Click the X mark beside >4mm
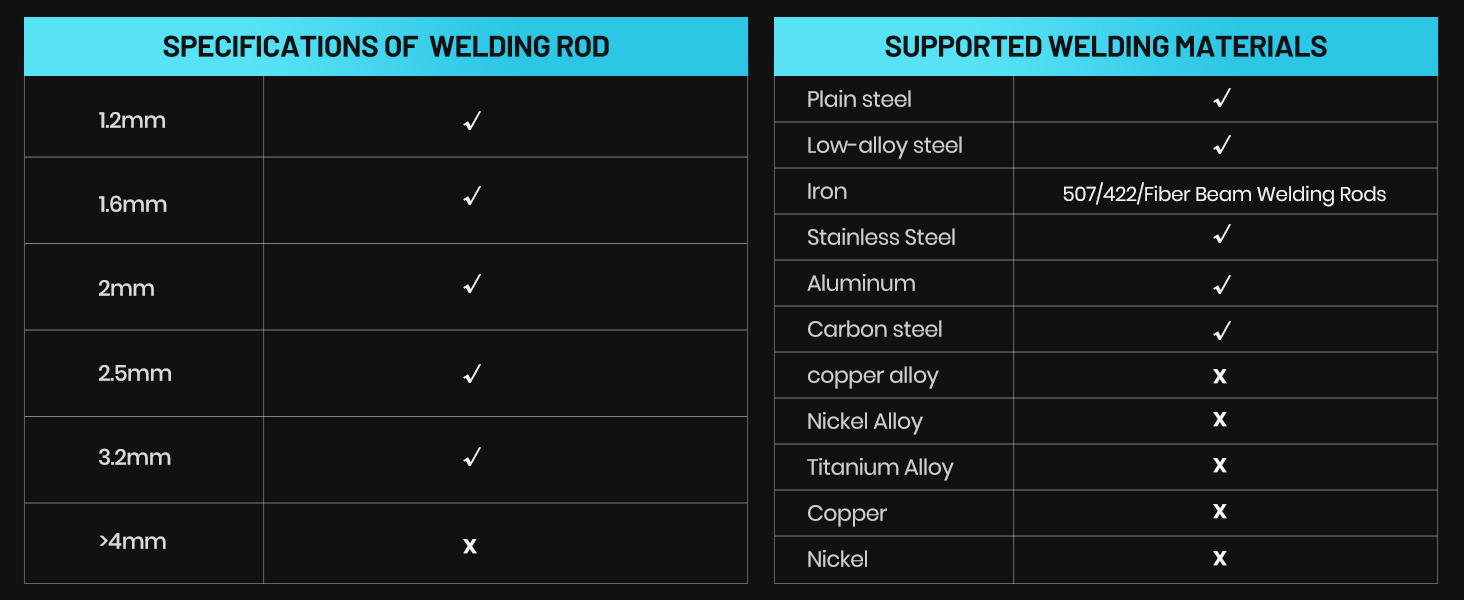Viewport: 1464px width, 600px height. 470,546
